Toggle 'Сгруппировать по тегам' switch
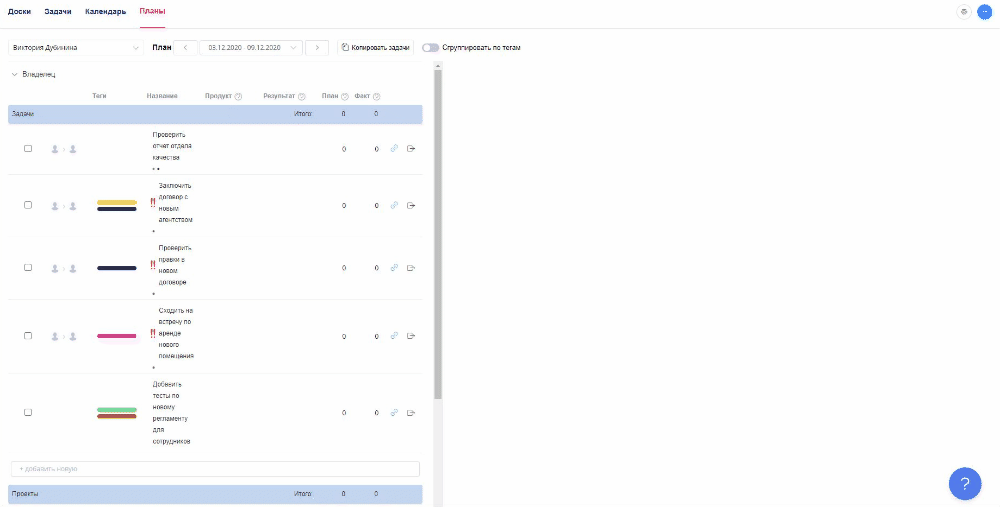 point(430,48)
